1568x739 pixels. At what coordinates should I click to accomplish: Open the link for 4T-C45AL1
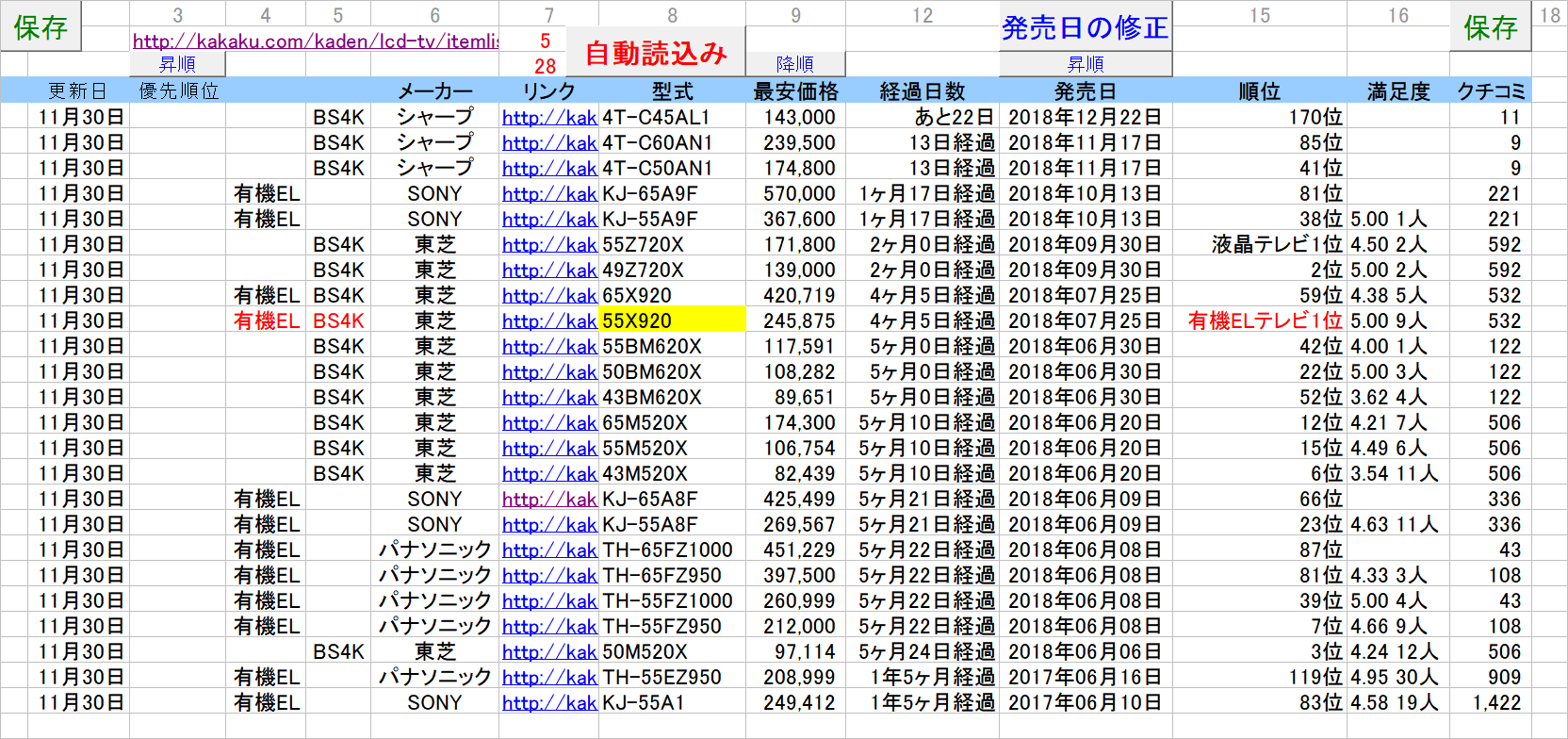(x=549, y=117)
